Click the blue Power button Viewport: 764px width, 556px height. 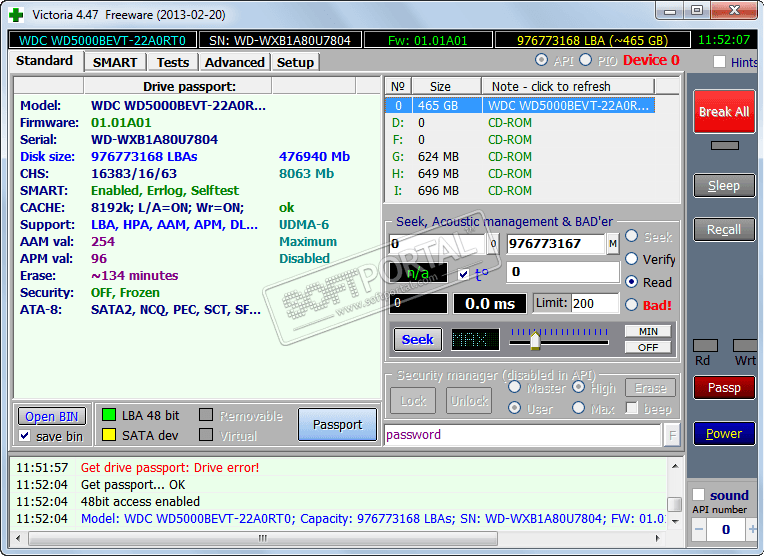tap(724, 433)
